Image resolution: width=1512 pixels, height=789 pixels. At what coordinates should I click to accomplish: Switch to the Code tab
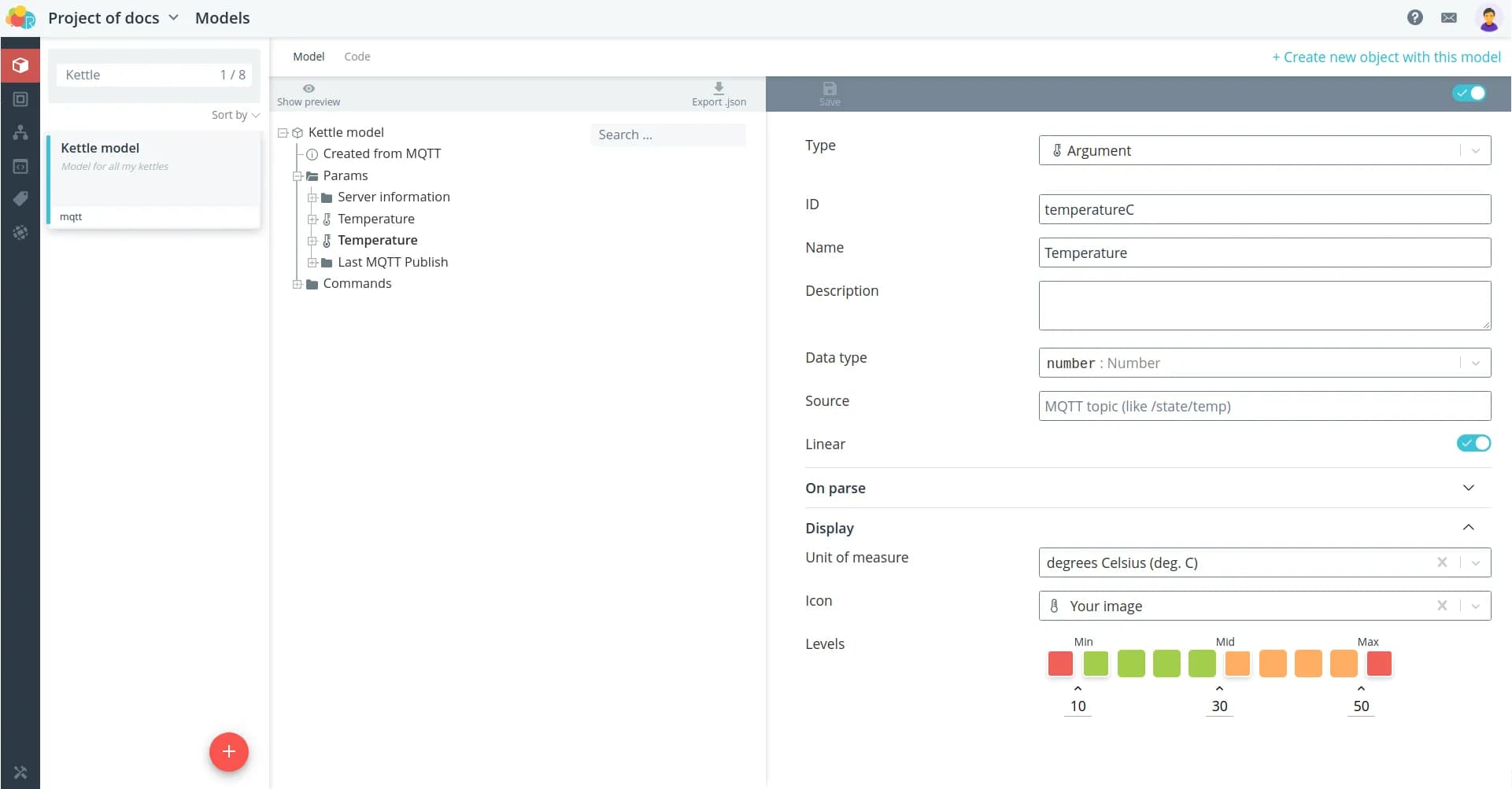pyautogui.click(x=357, y=57)
